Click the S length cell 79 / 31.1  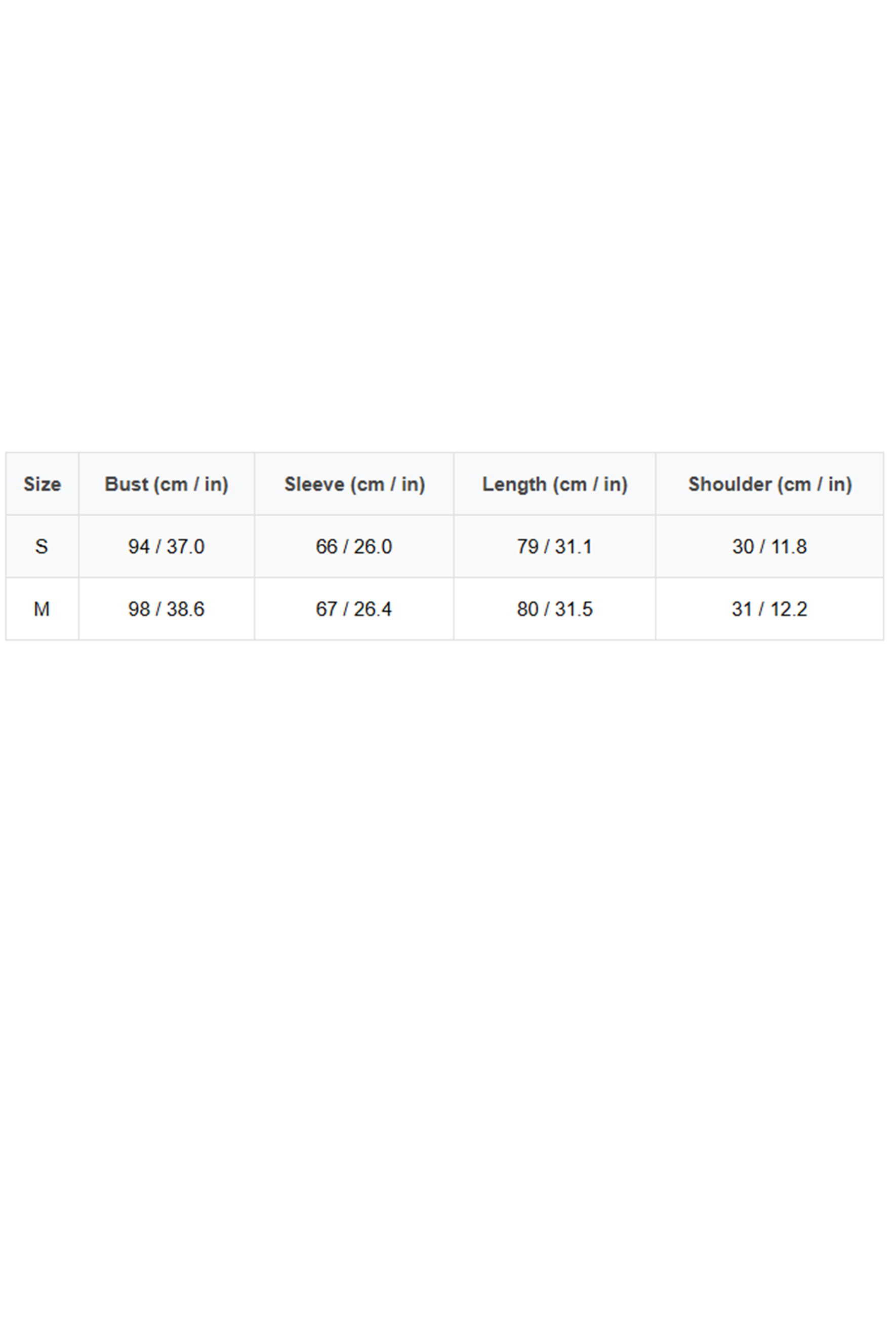pyautogui.click(x=554, y=546)
